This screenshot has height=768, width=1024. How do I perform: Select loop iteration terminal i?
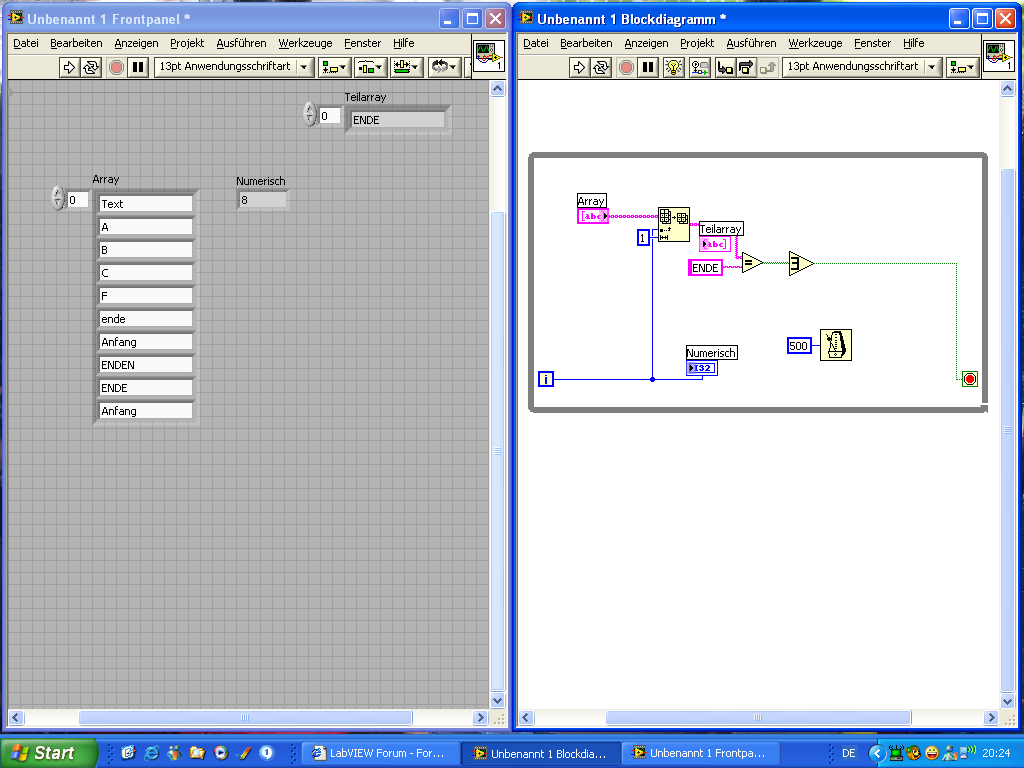tap(546, 379)
